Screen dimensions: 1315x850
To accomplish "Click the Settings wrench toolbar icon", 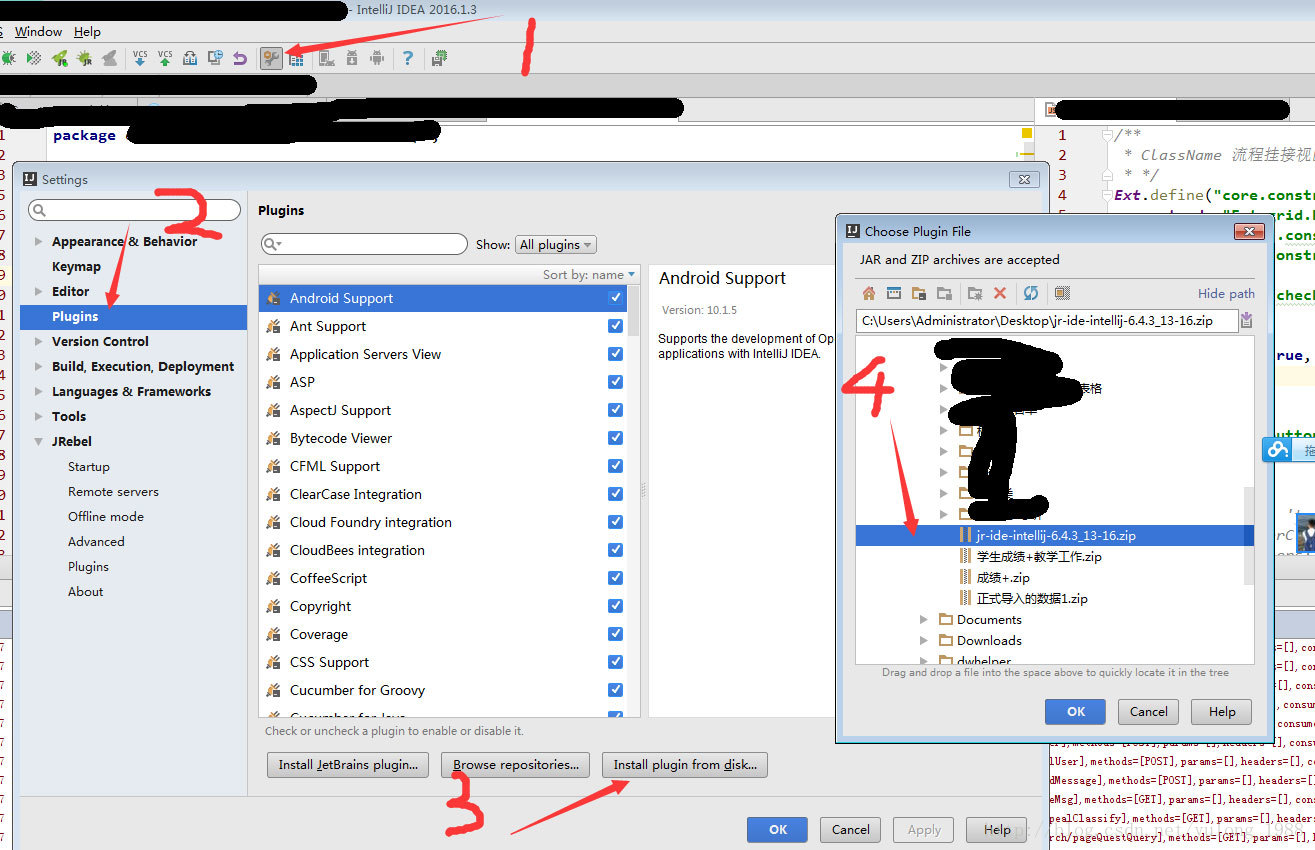I will 271,59.
